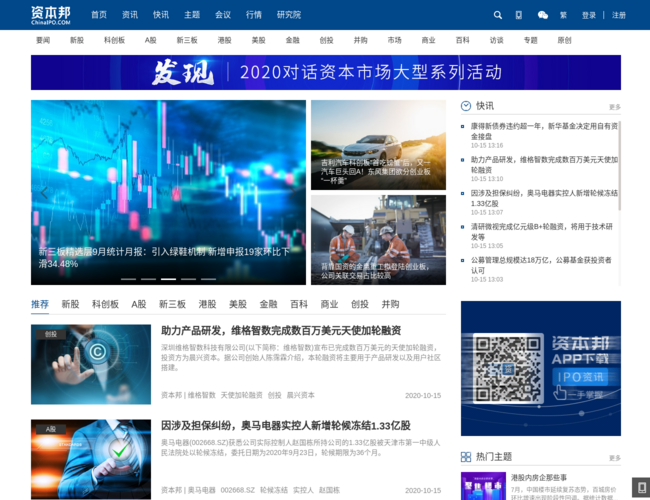This screenshot has height=500, width=650.
Task: Select 科创板 in sub navigation bar
Action: [114, 40]
